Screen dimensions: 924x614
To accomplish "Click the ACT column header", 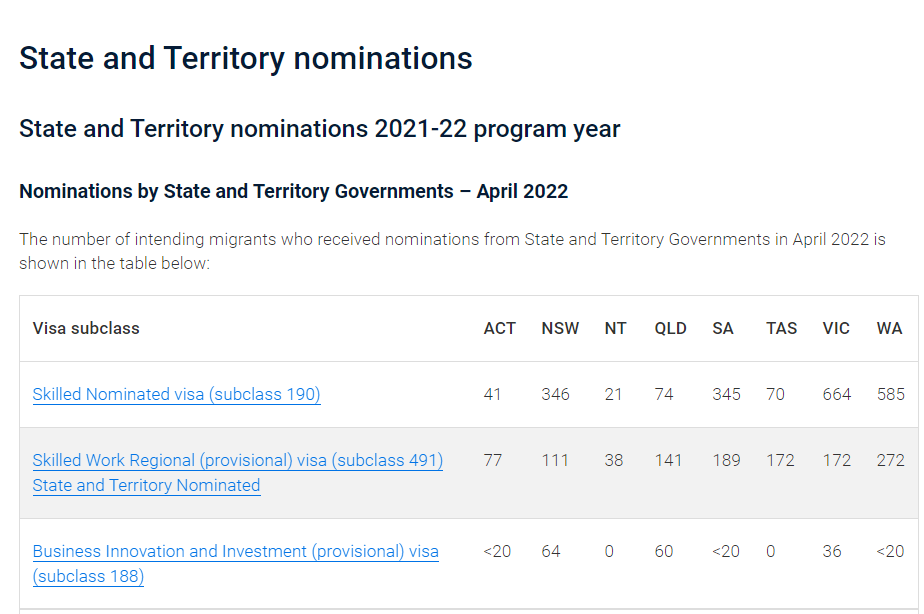I will point(500,328).
